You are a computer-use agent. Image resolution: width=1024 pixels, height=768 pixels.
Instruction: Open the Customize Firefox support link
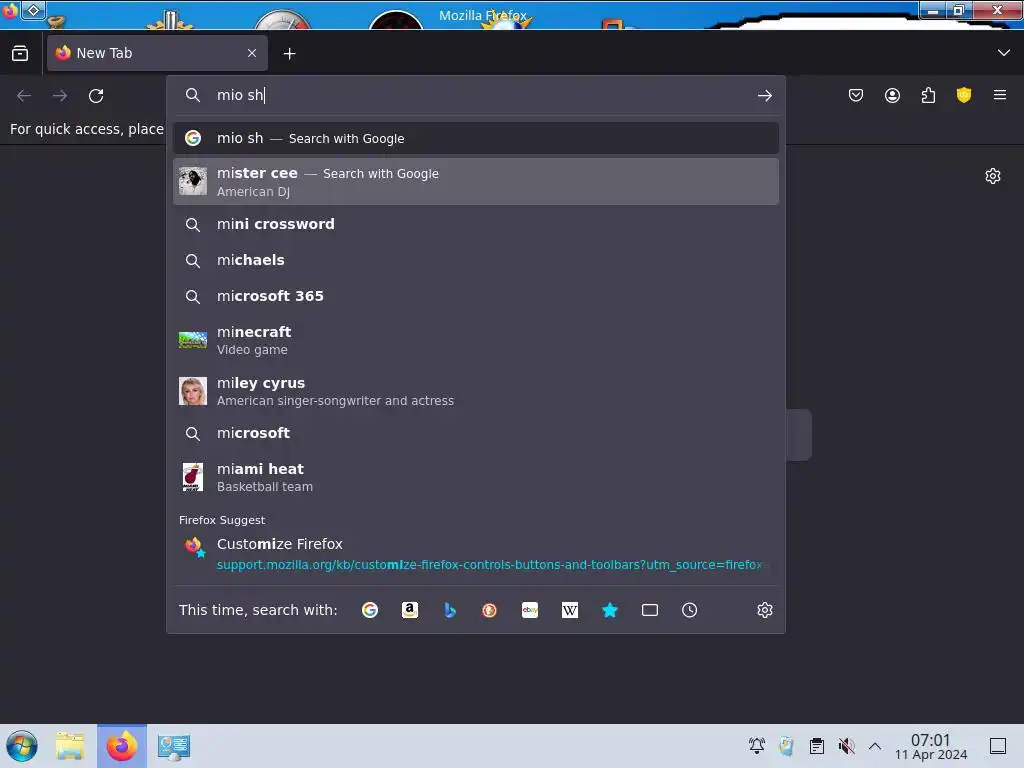pos(475,553)
